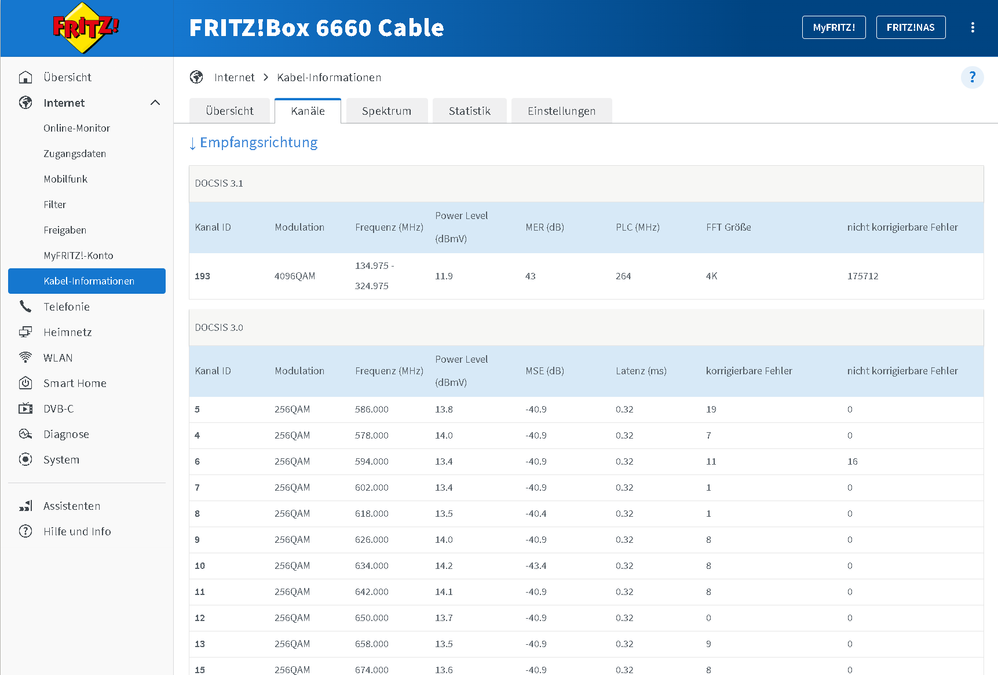Image resolution: width=998 pixels, height=675 pixels.
Task: Click the DVB-C television icon
Action: coord(26,409)
